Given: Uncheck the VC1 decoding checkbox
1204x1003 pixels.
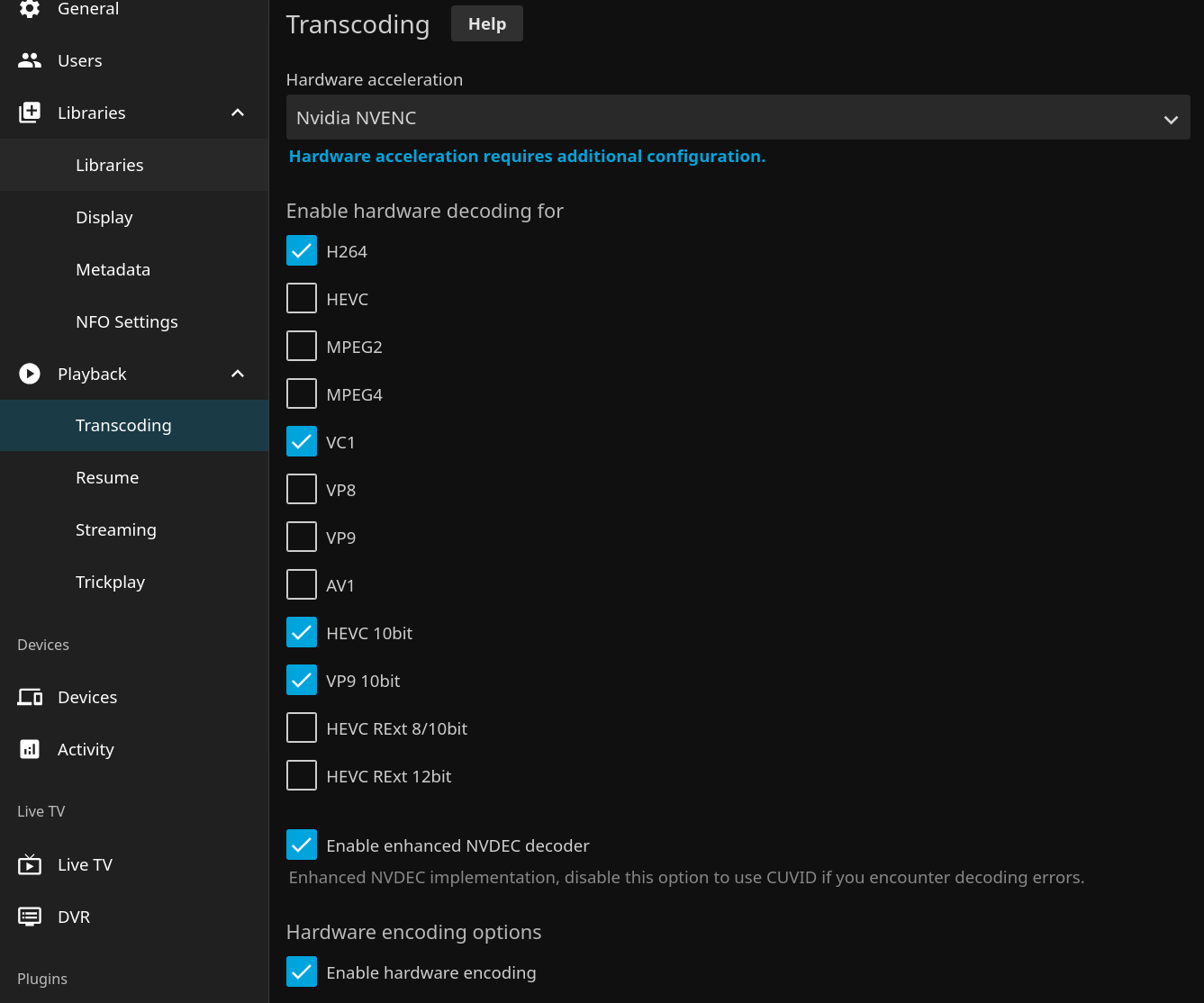Looking at the screenshot, I should pos(302,441).
